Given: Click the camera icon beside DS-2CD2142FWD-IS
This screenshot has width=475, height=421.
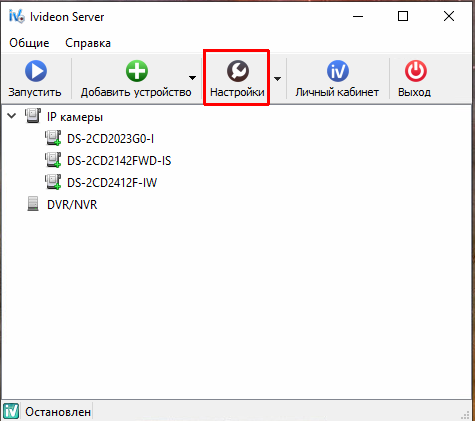Looking at the screenshot, I should [x=53, y=160].
